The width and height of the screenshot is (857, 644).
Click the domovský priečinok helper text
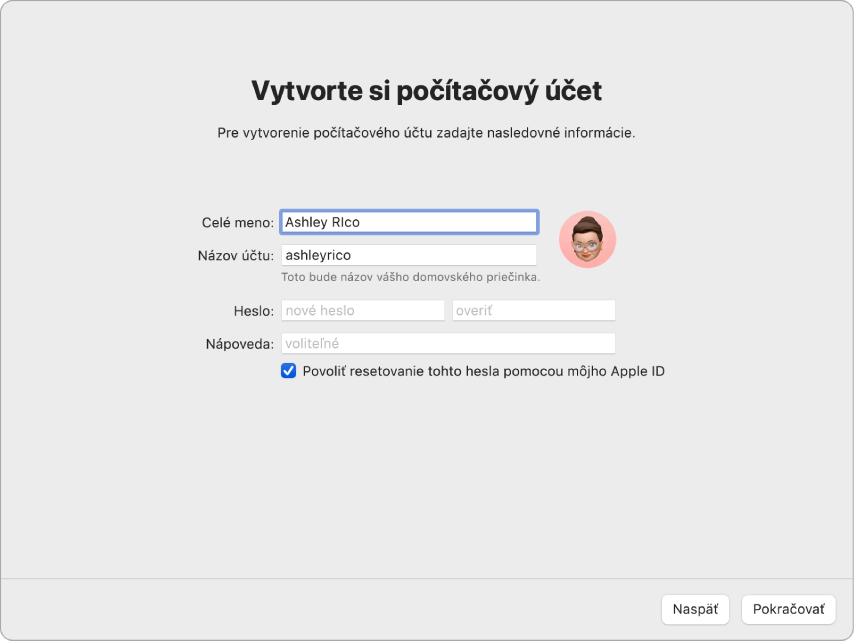pos(409,276)
